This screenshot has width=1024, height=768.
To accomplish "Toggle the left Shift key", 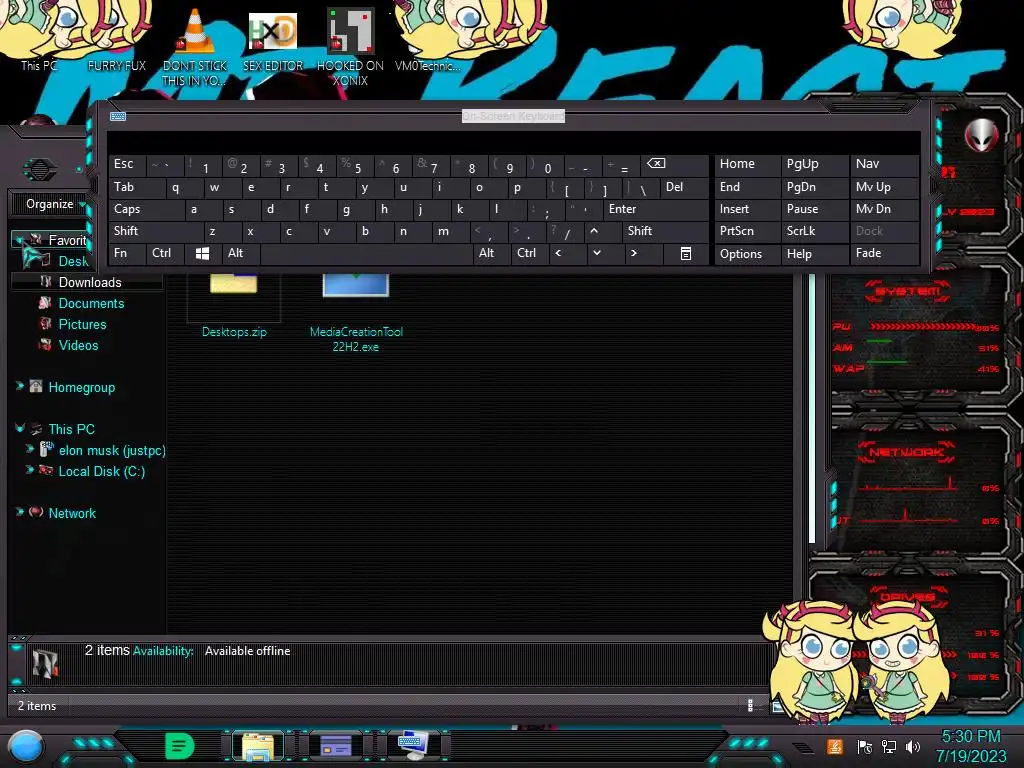I will tap(156, 231).
